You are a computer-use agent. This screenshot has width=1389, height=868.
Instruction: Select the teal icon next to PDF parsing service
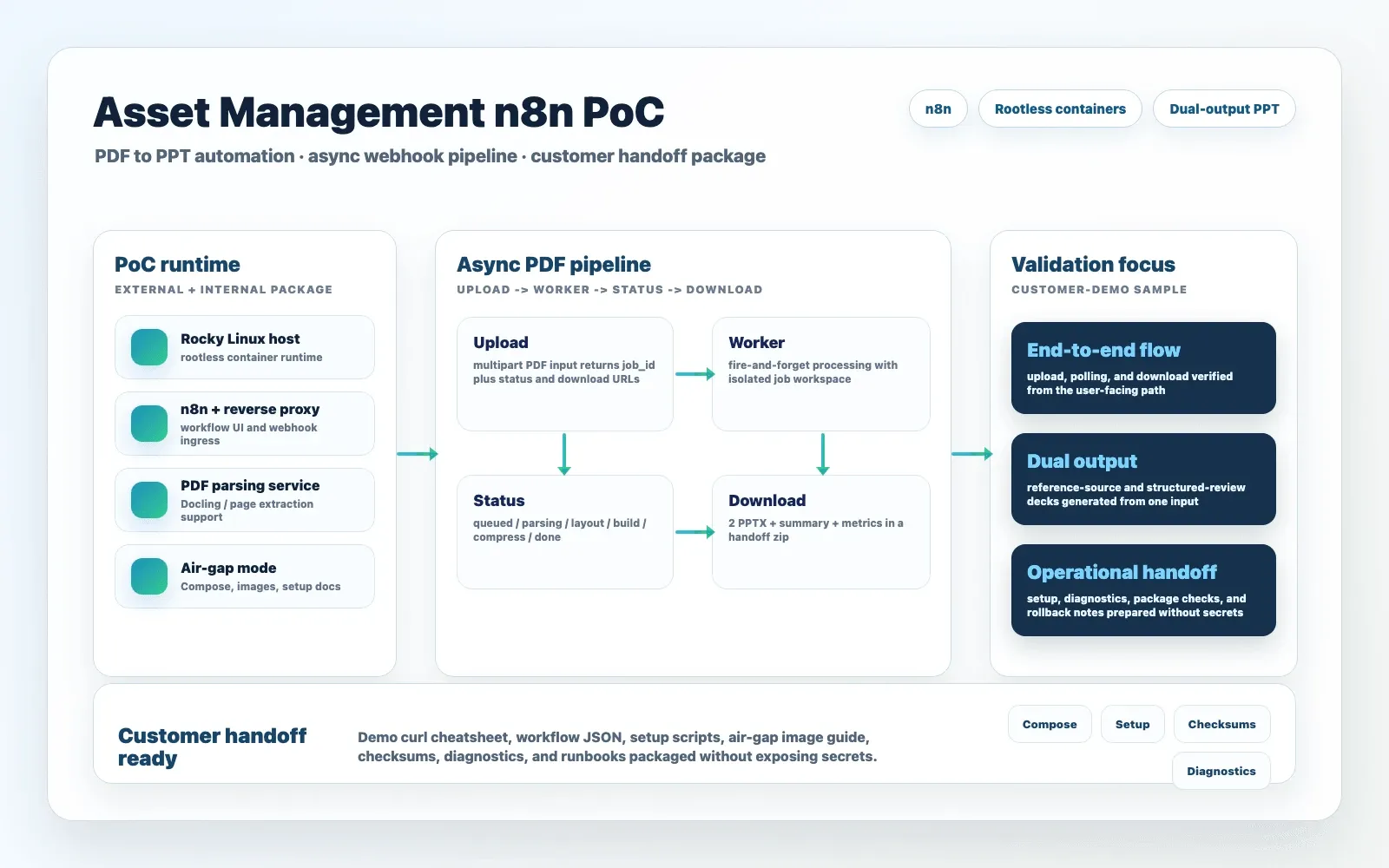tap(149, 500)
